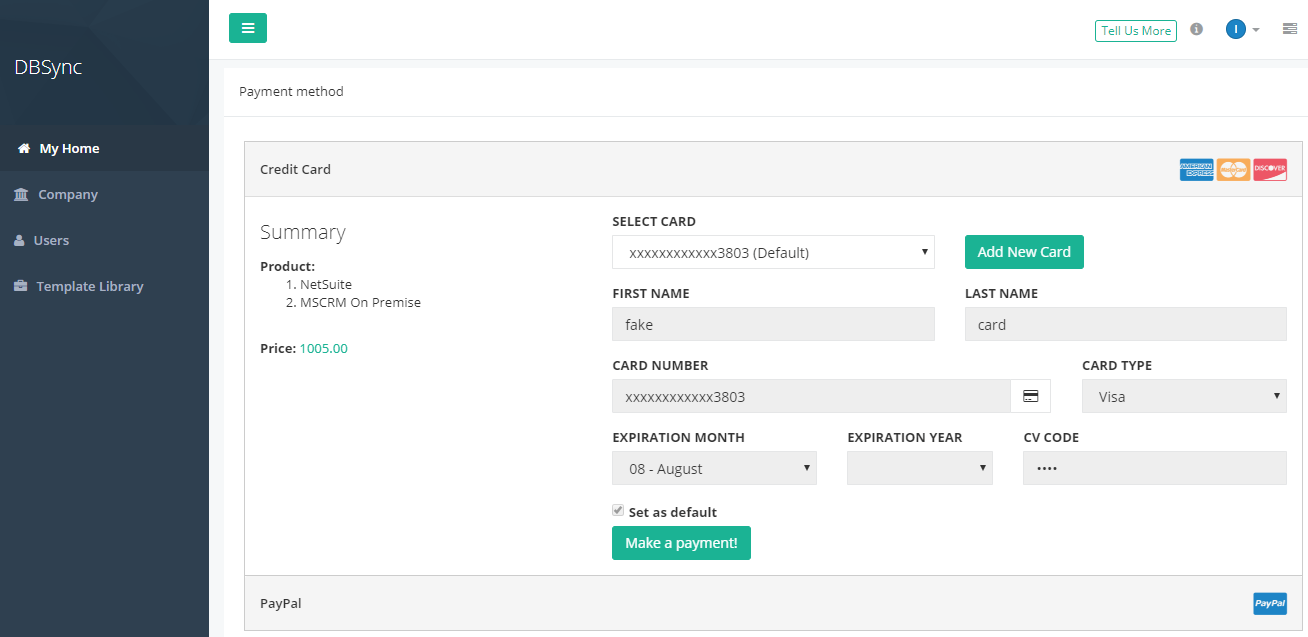Open Template Library from sidebar
Image resolution: width=1308 pixels, height=637 pixels.
[x=89, y=287]
